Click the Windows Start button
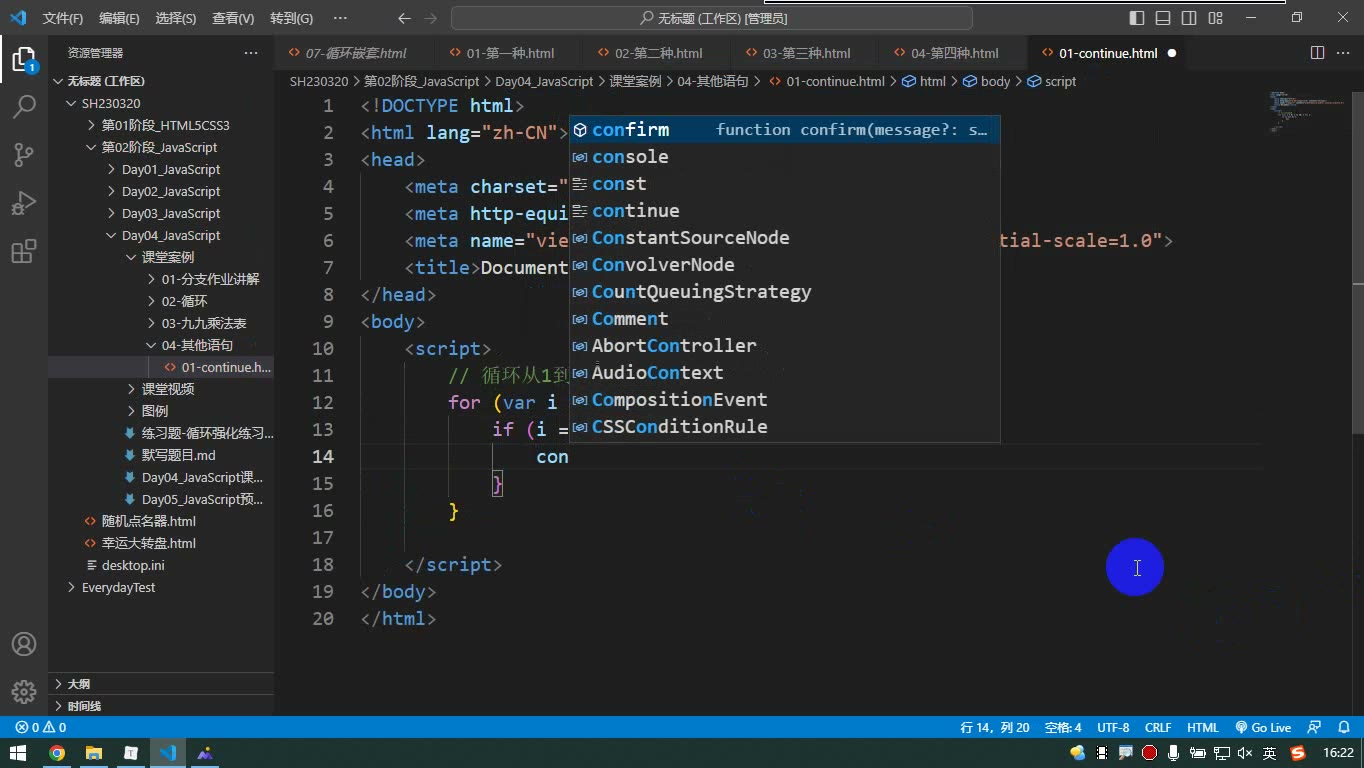The image size is (1364, 768). click(x=18, y=753)
